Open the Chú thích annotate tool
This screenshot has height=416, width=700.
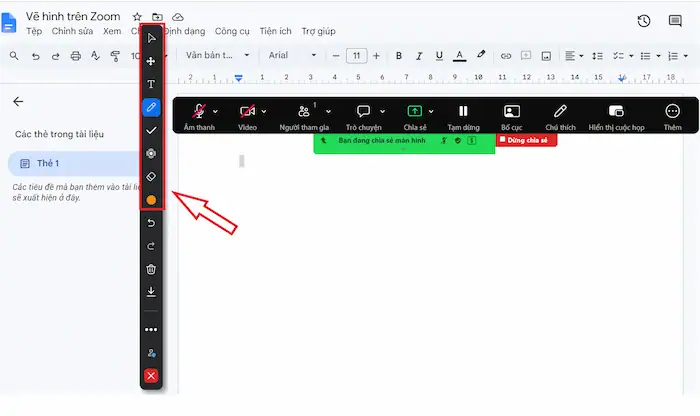[x=560, y=116]
